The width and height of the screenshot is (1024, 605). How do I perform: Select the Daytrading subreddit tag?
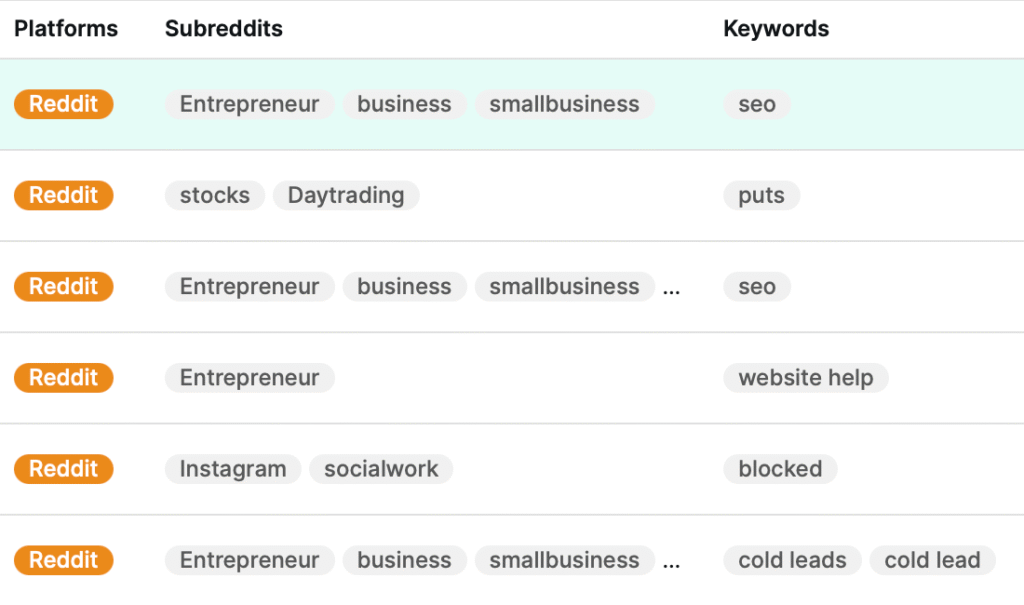pyautogui.click(x=346, y=195)
